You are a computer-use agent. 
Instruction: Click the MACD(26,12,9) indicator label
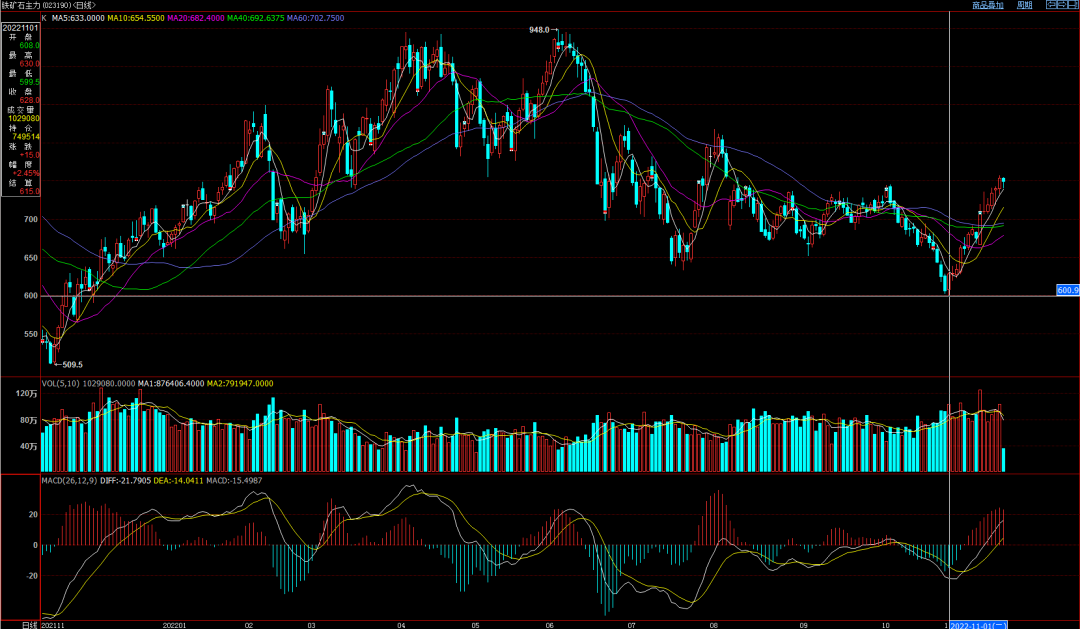(70, 481)
